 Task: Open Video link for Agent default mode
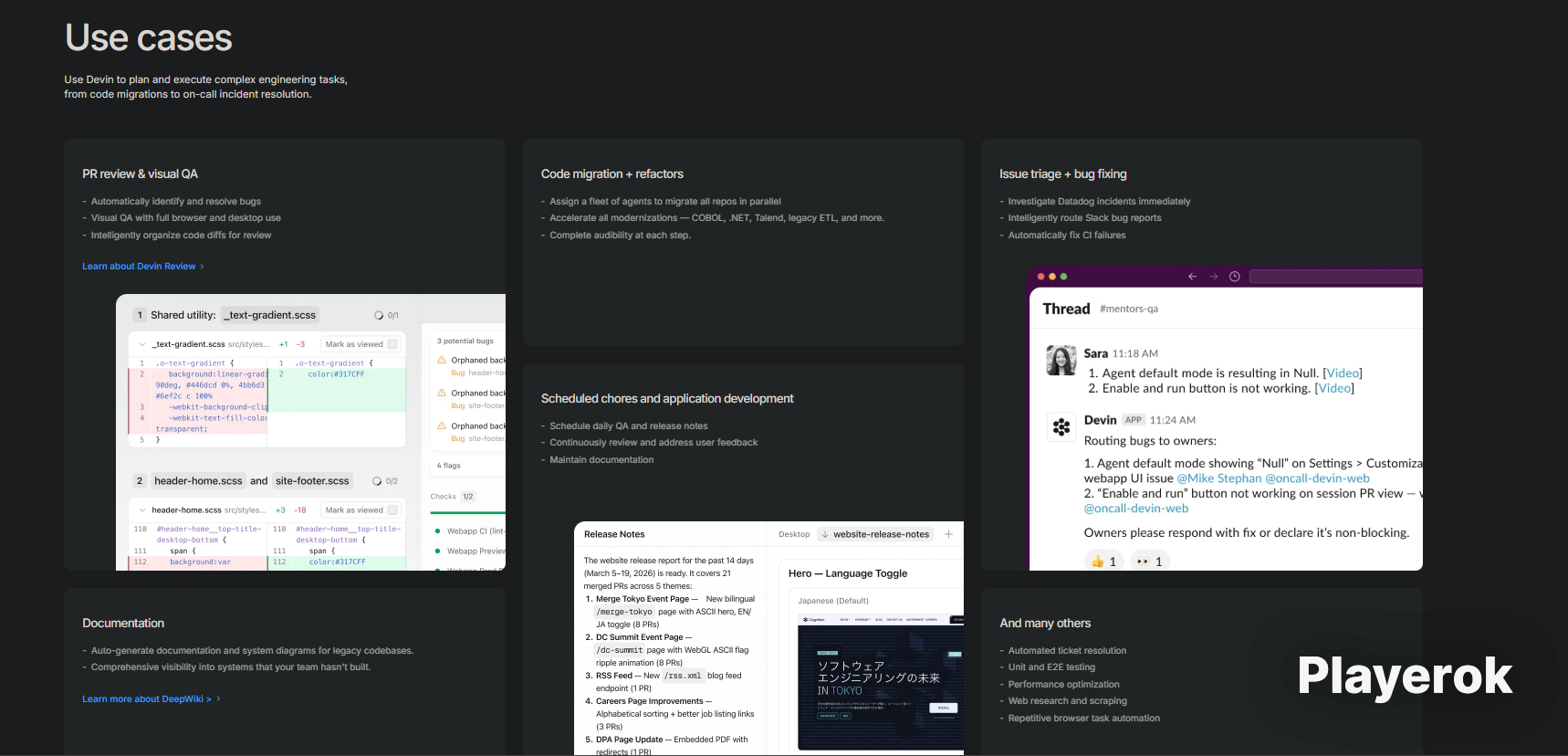1343,373
